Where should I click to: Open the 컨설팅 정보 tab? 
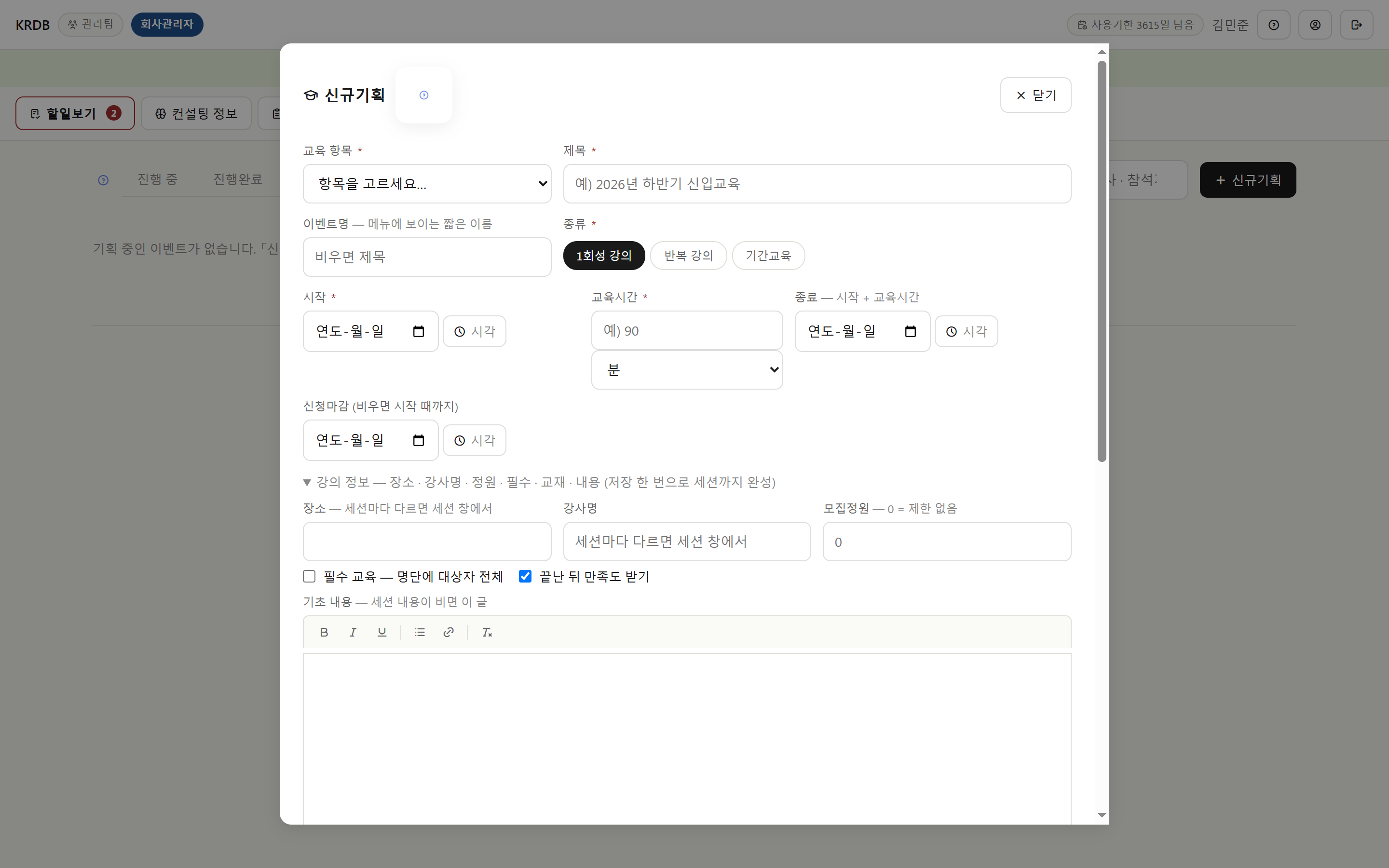point(196,114)
